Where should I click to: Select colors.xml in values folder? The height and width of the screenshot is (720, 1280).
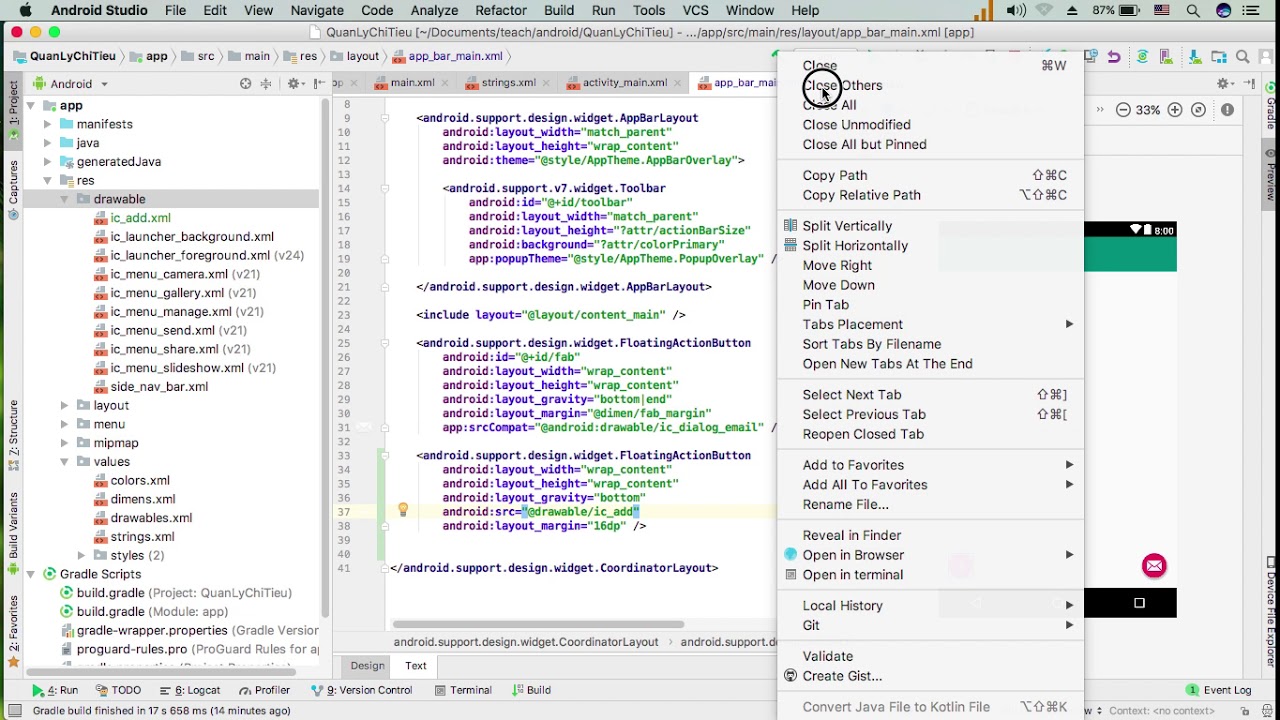140,481
